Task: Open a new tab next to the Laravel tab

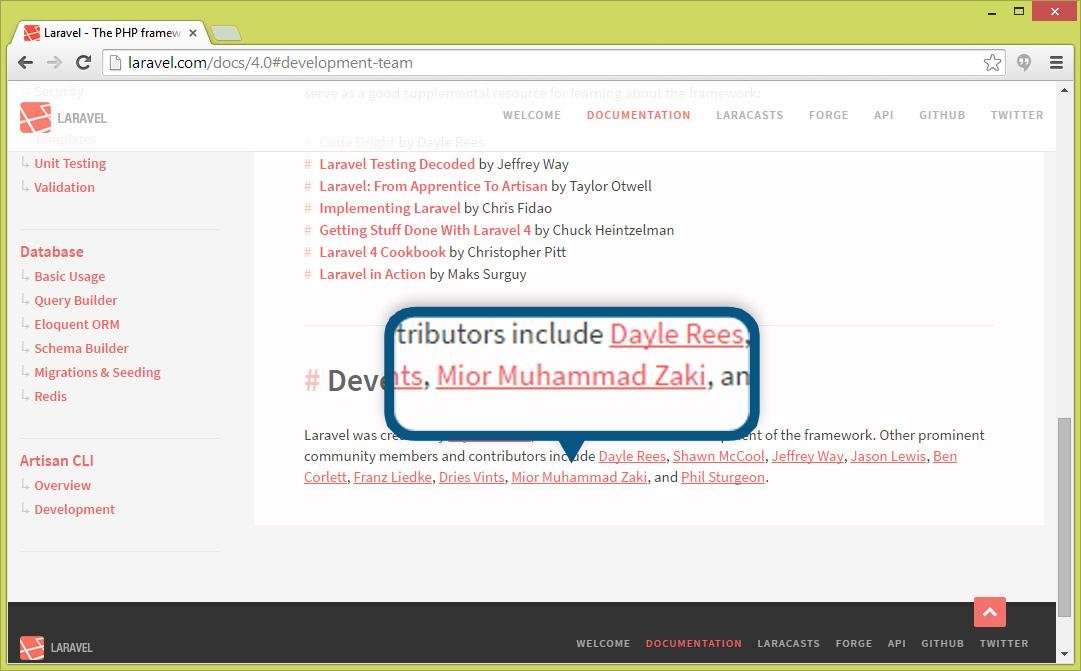Action: pyautogui.click(x=226, y=33)
